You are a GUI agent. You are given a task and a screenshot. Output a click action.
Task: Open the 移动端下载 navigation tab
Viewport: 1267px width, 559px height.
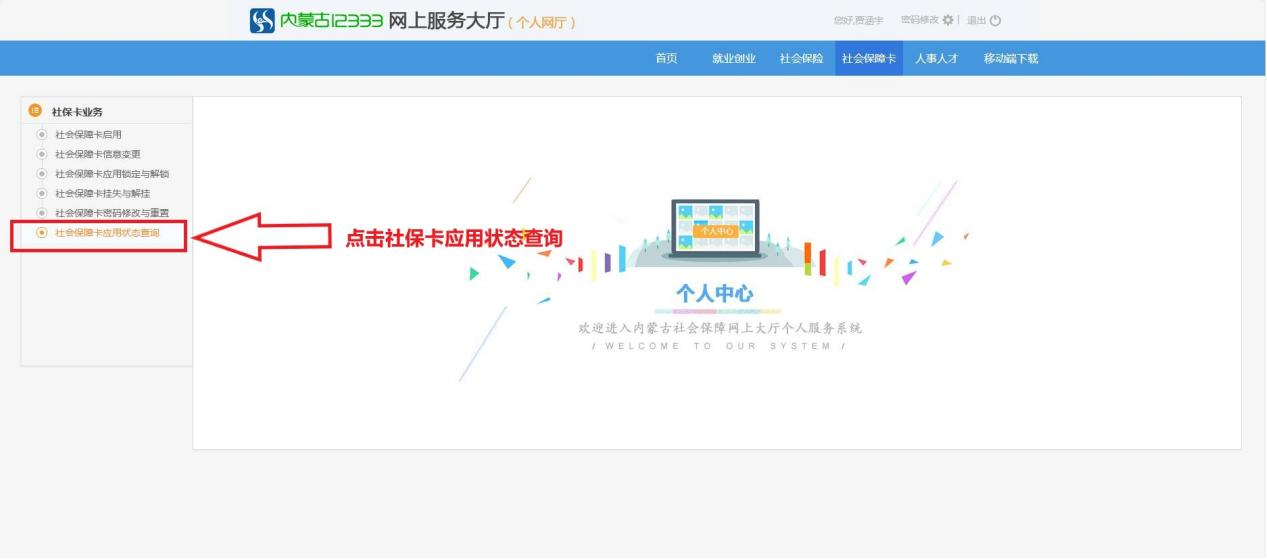tap(1010, 58)
